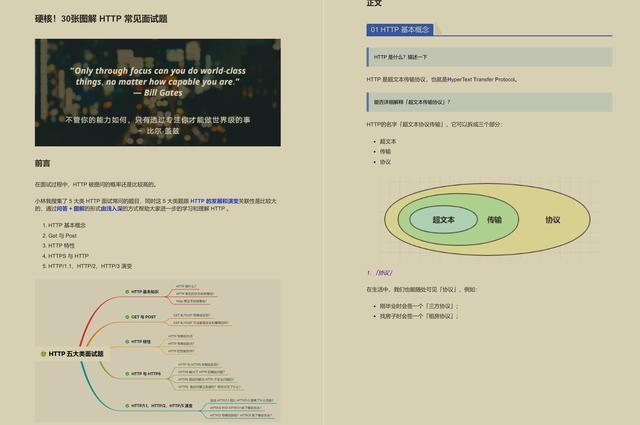
Task: Open the "由浅入深" blue link
Action: click(x=111, y=208)
